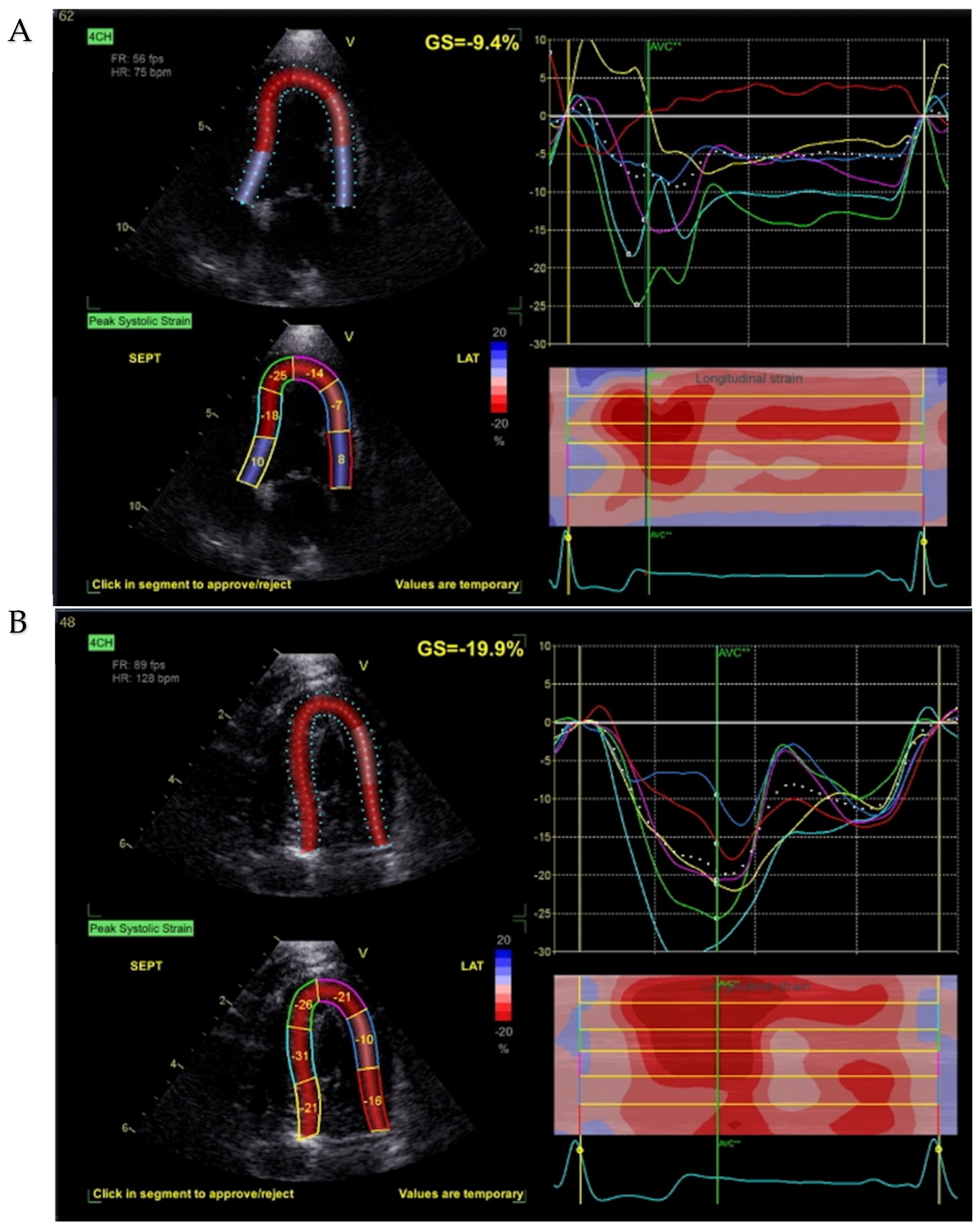Click the Longitudinal strain color map in panel A
Screen dimensions: 980x1228
[x=747, y=447]
